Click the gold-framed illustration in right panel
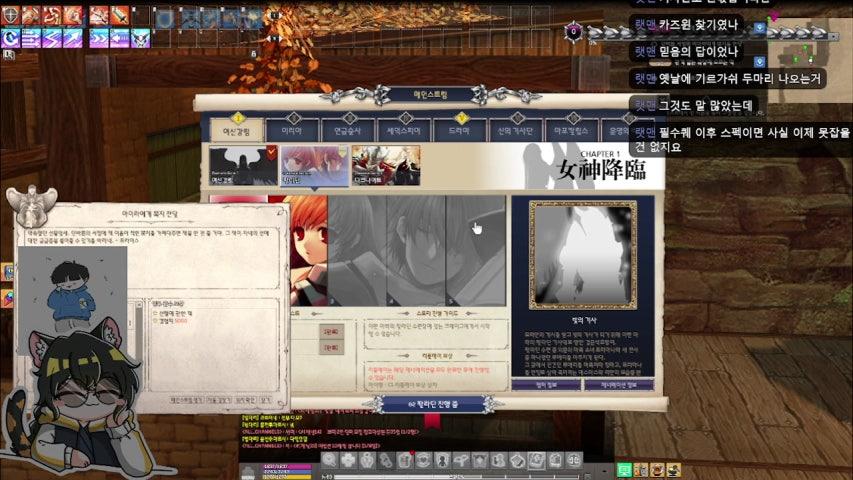853x480 pixels. coord(583,255)
